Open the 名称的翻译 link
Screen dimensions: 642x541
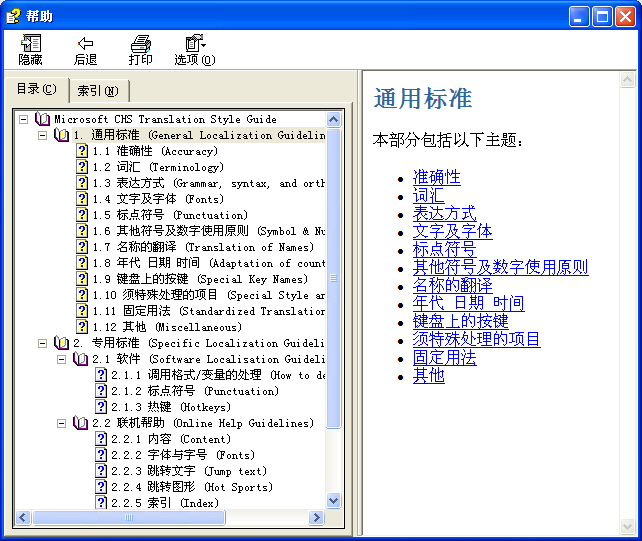pos(452,285)
